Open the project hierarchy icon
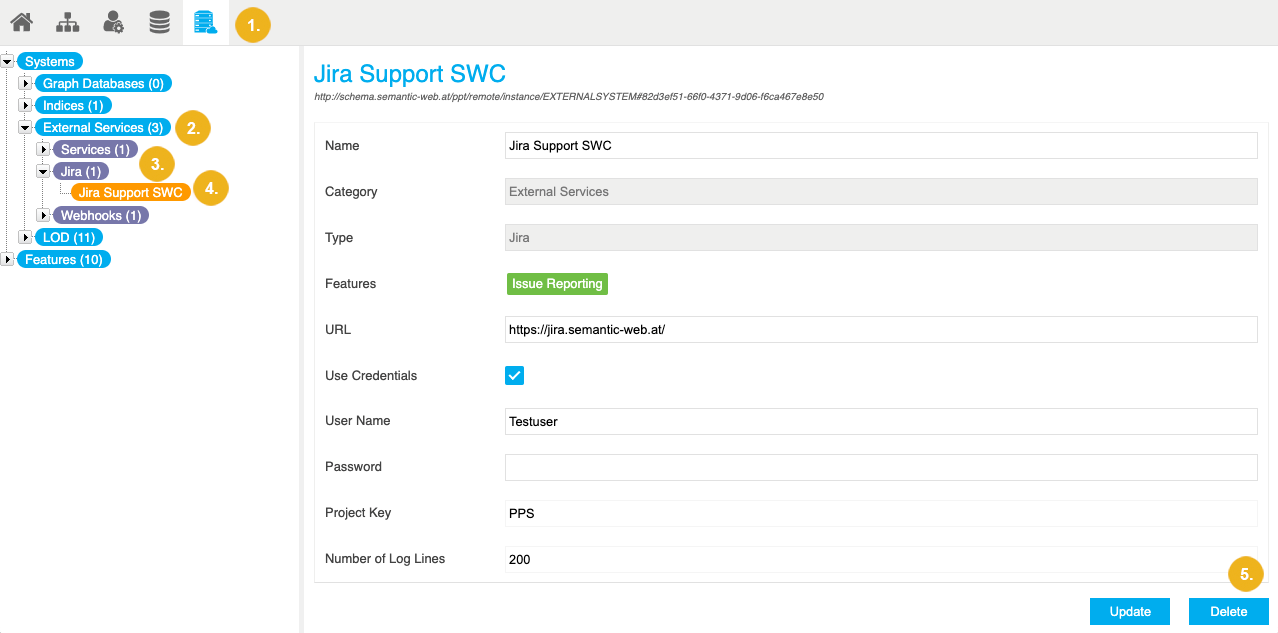The image size is (1278, 633). pyautogui.click(x=67, y=22)
